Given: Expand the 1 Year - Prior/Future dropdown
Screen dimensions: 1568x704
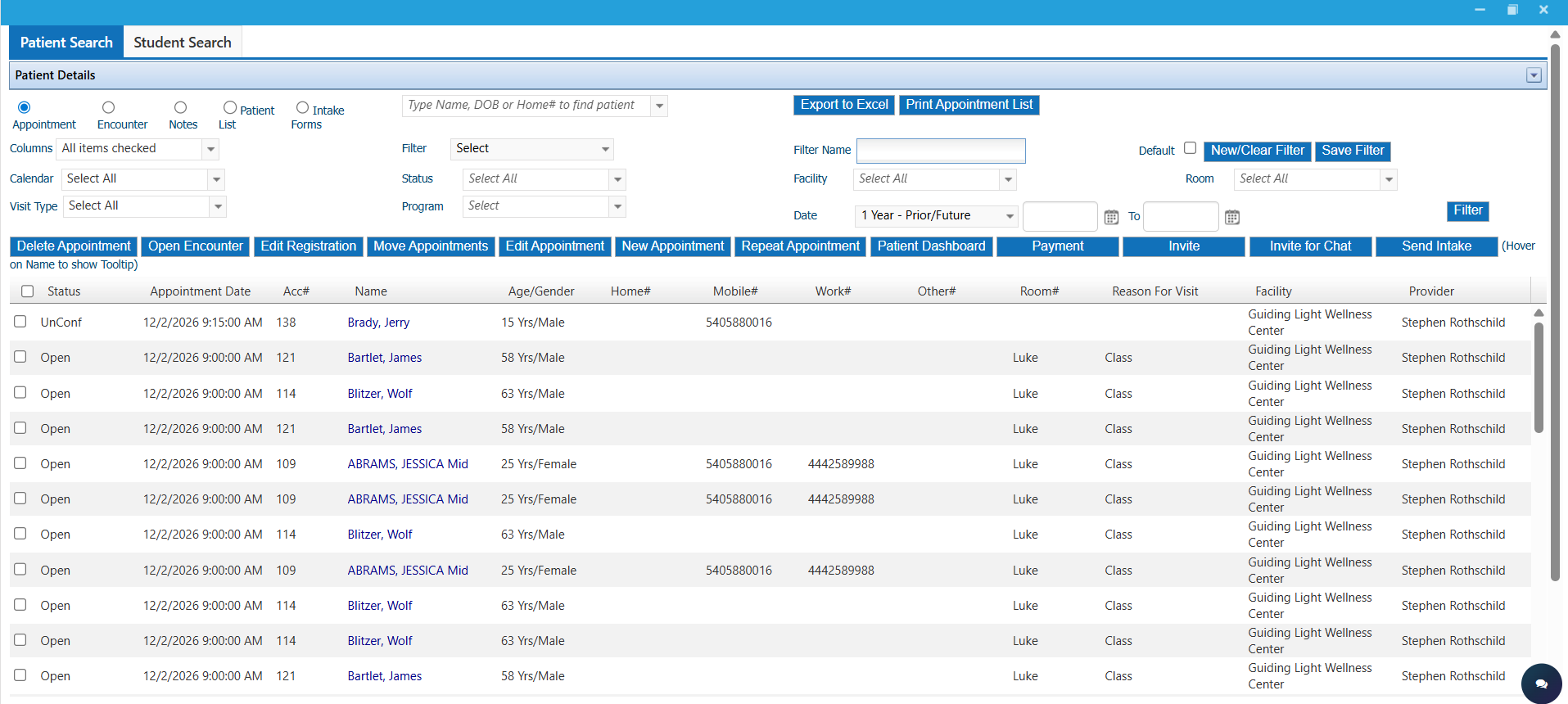Looking at the screenshot, I should [x=1010, y=216].
